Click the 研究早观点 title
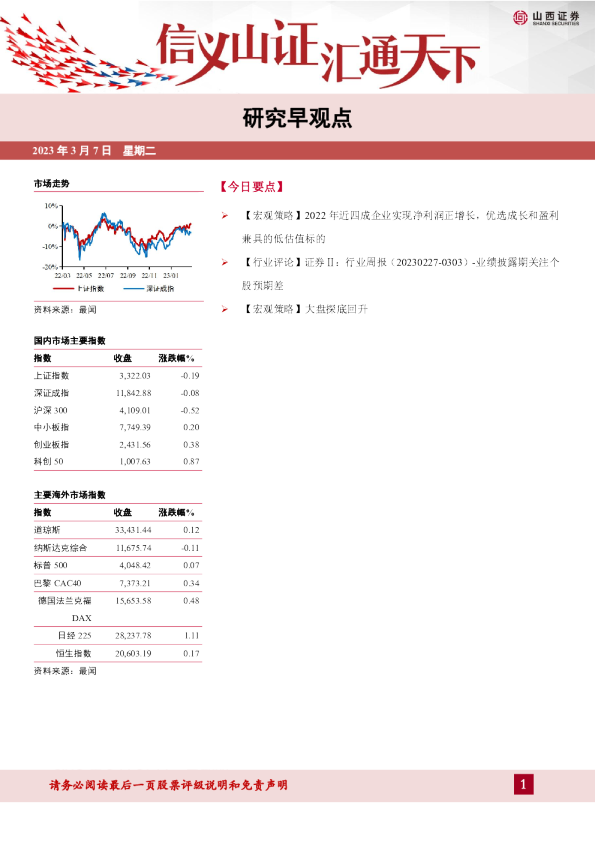 pos(297,118)
